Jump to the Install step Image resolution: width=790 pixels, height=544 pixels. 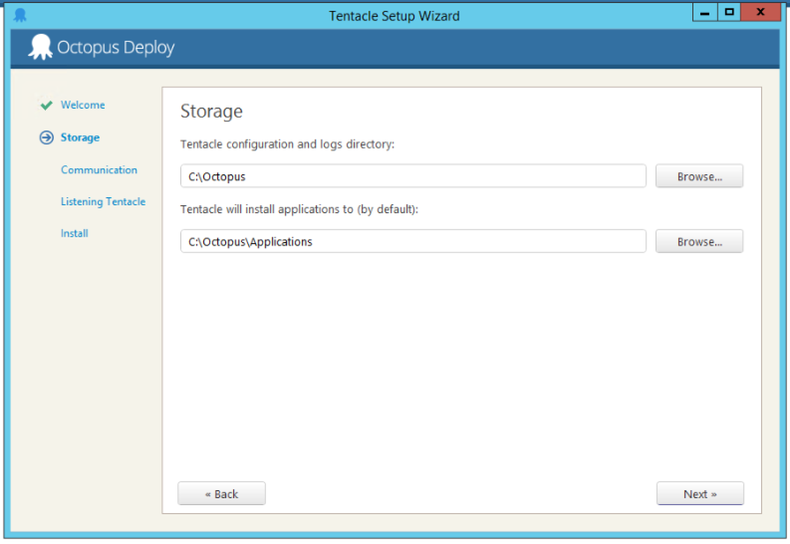[x=74, y=233]
